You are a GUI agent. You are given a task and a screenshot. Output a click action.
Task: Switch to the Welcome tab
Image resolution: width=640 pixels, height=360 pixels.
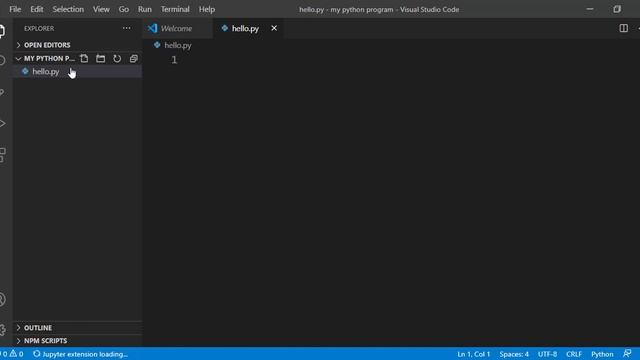pyautogui.click(x=177, y=28)
